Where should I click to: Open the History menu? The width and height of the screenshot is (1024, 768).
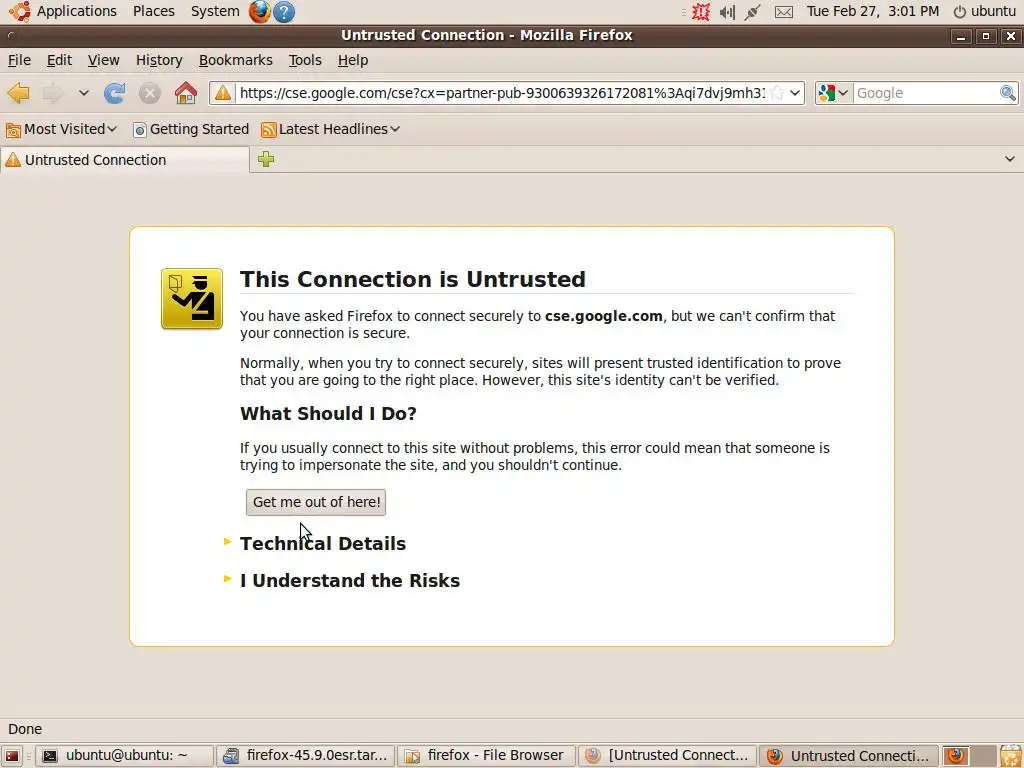pos(159,60)
